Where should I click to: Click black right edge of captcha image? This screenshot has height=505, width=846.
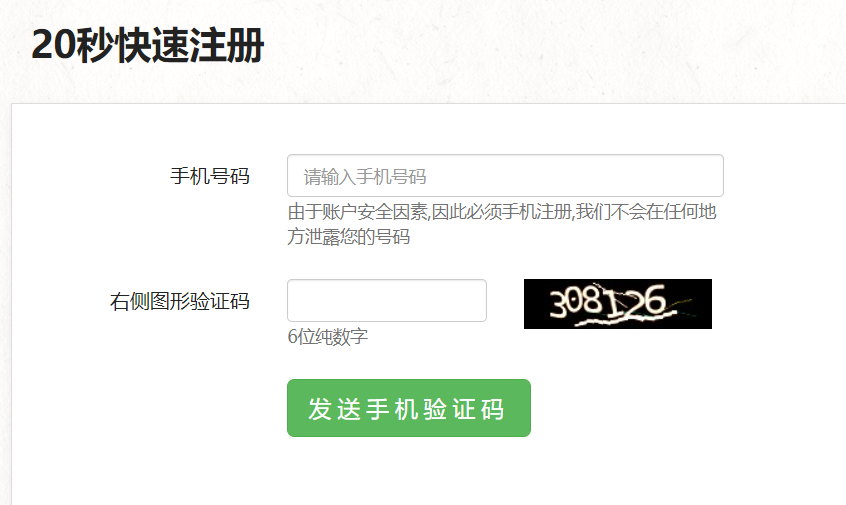pyautogui.click(x=701, y=304)
